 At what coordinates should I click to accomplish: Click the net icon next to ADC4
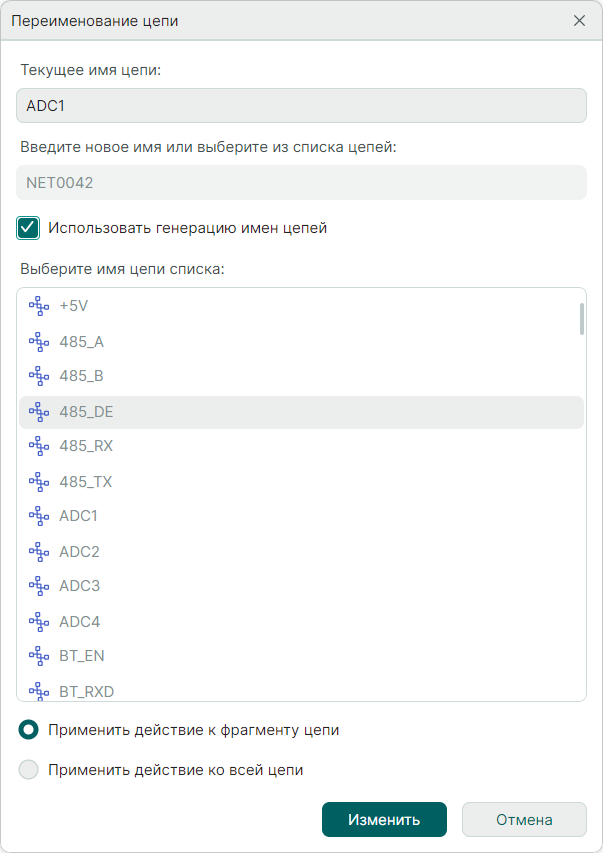pos(39,621)
